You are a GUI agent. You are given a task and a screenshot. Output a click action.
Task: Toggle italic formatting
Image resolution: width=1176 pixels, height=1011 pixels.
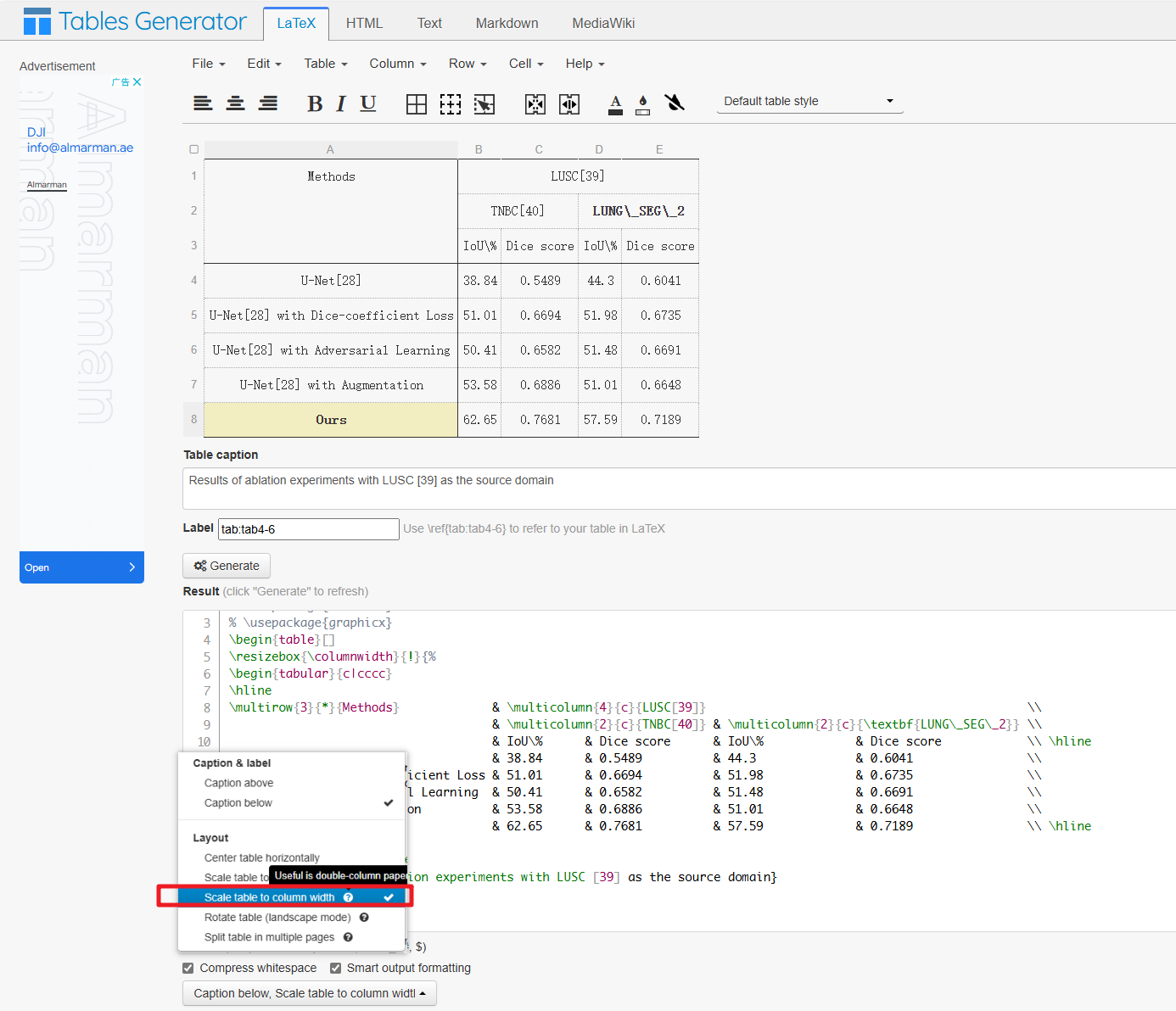(341, 103)
